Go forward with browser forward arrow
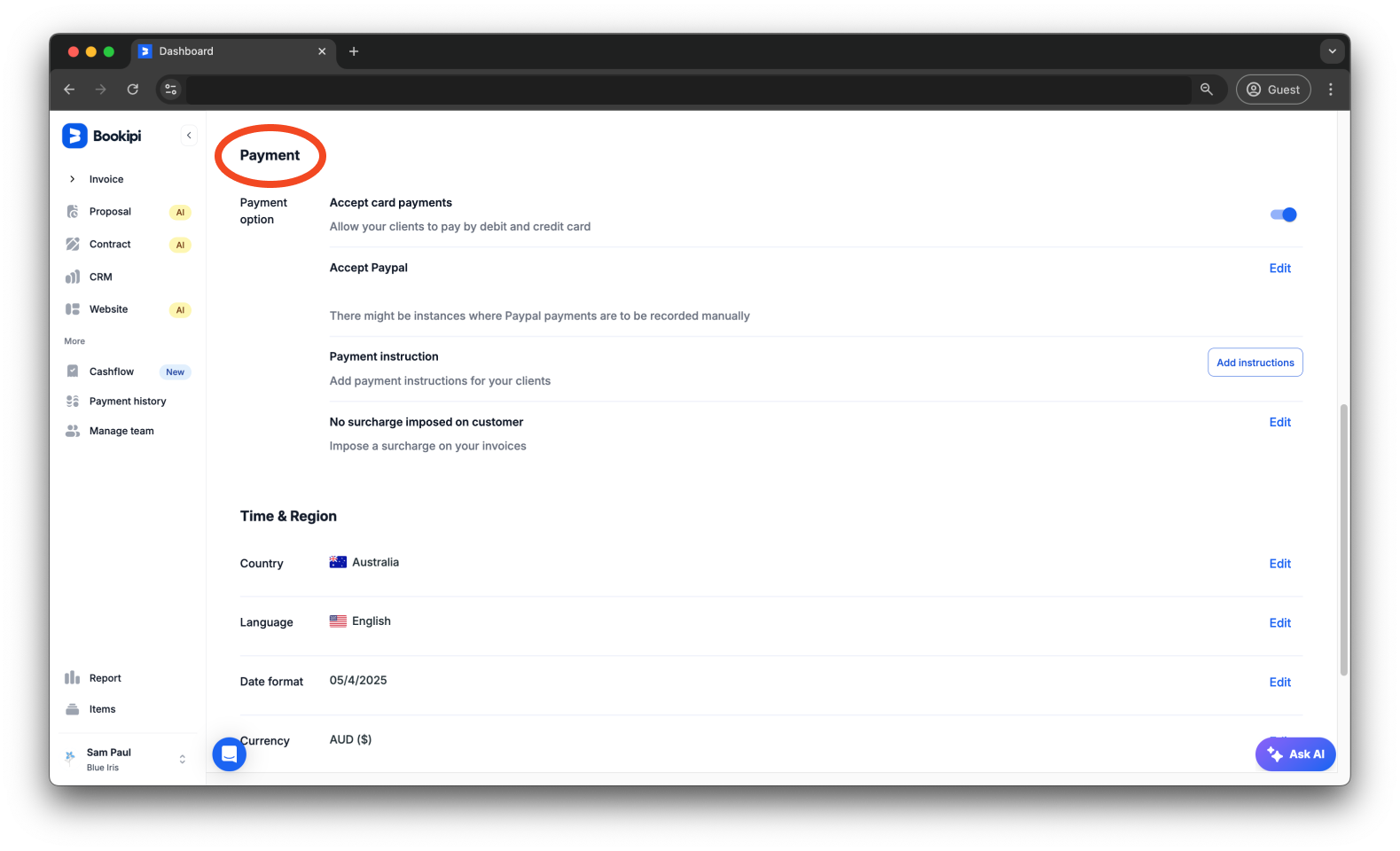Image resolution: width=1400 pixels, height=851 pixels. pyautogui.click(x=100, y=90)
